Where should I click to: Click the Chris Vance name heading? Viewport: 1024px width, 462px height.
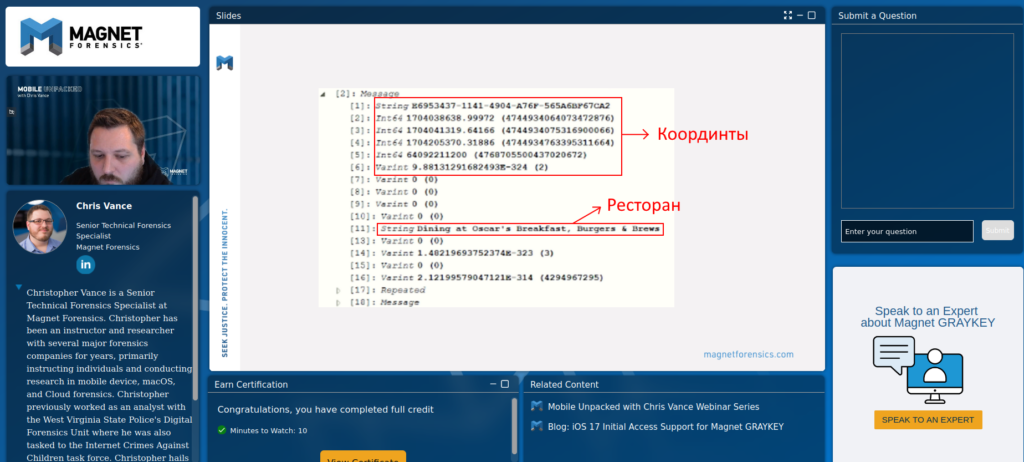(104, 206)
